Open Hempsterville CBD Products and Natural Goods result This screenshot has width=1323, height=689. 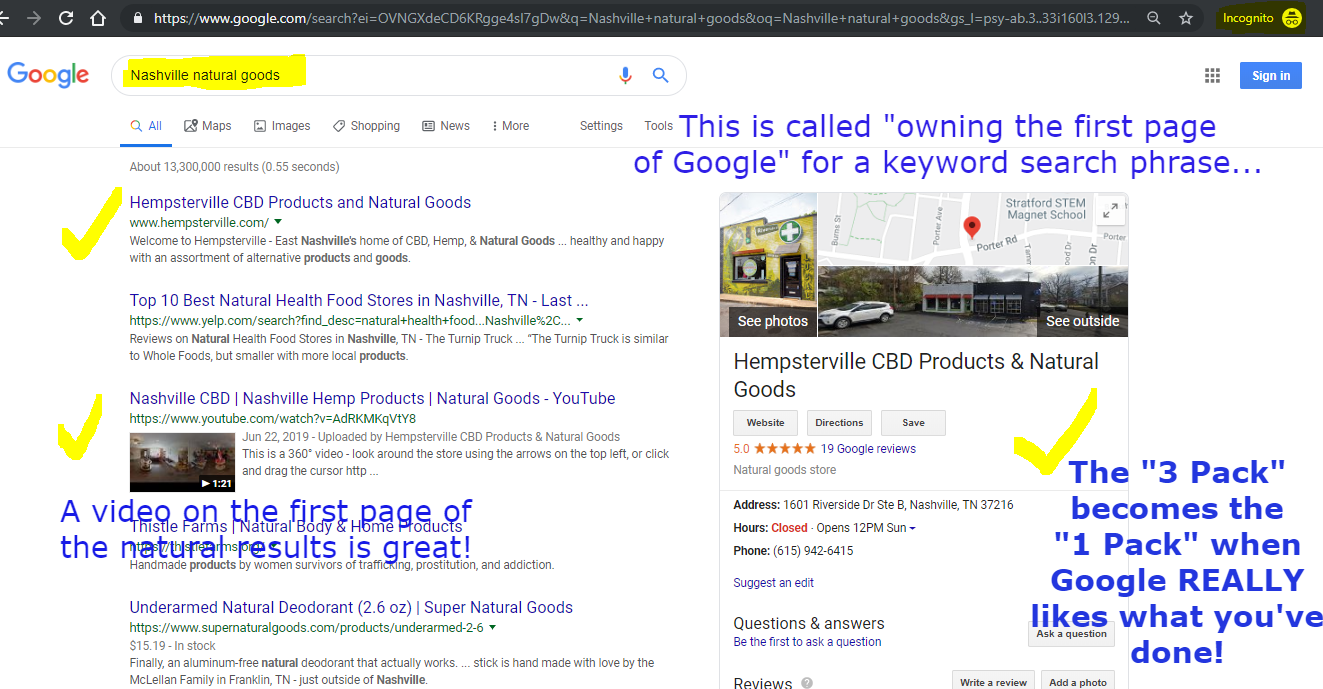300,203
